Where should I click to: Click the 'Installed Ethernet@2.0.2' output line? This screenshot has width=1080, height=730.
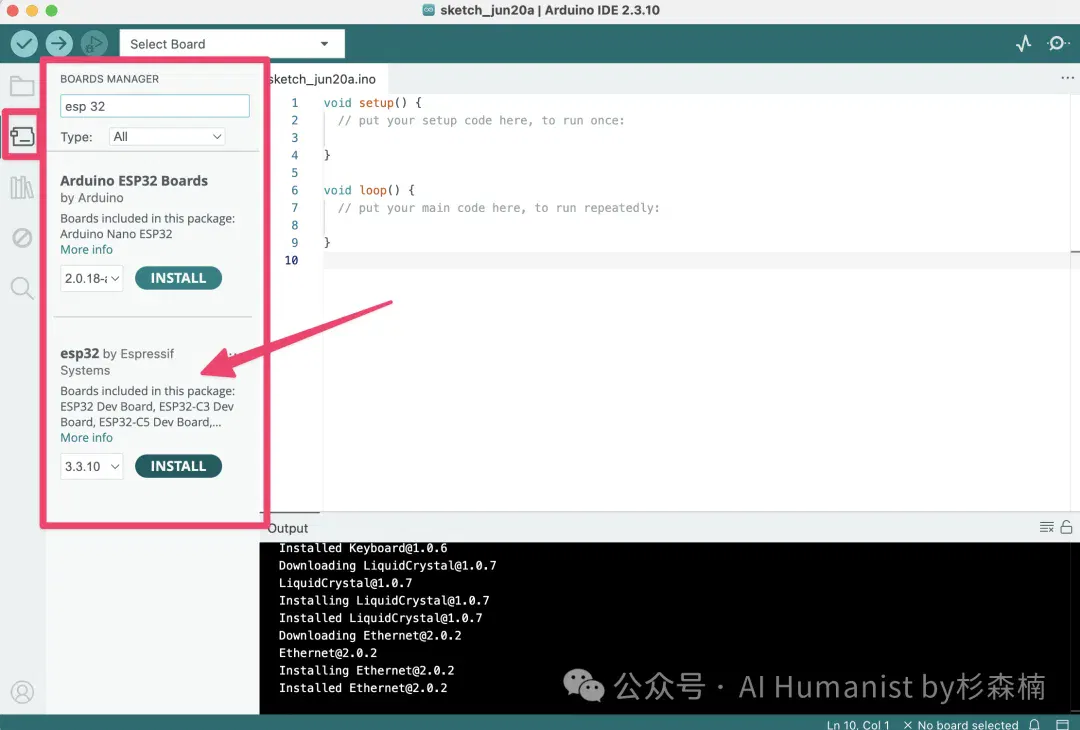coord(363,688)
